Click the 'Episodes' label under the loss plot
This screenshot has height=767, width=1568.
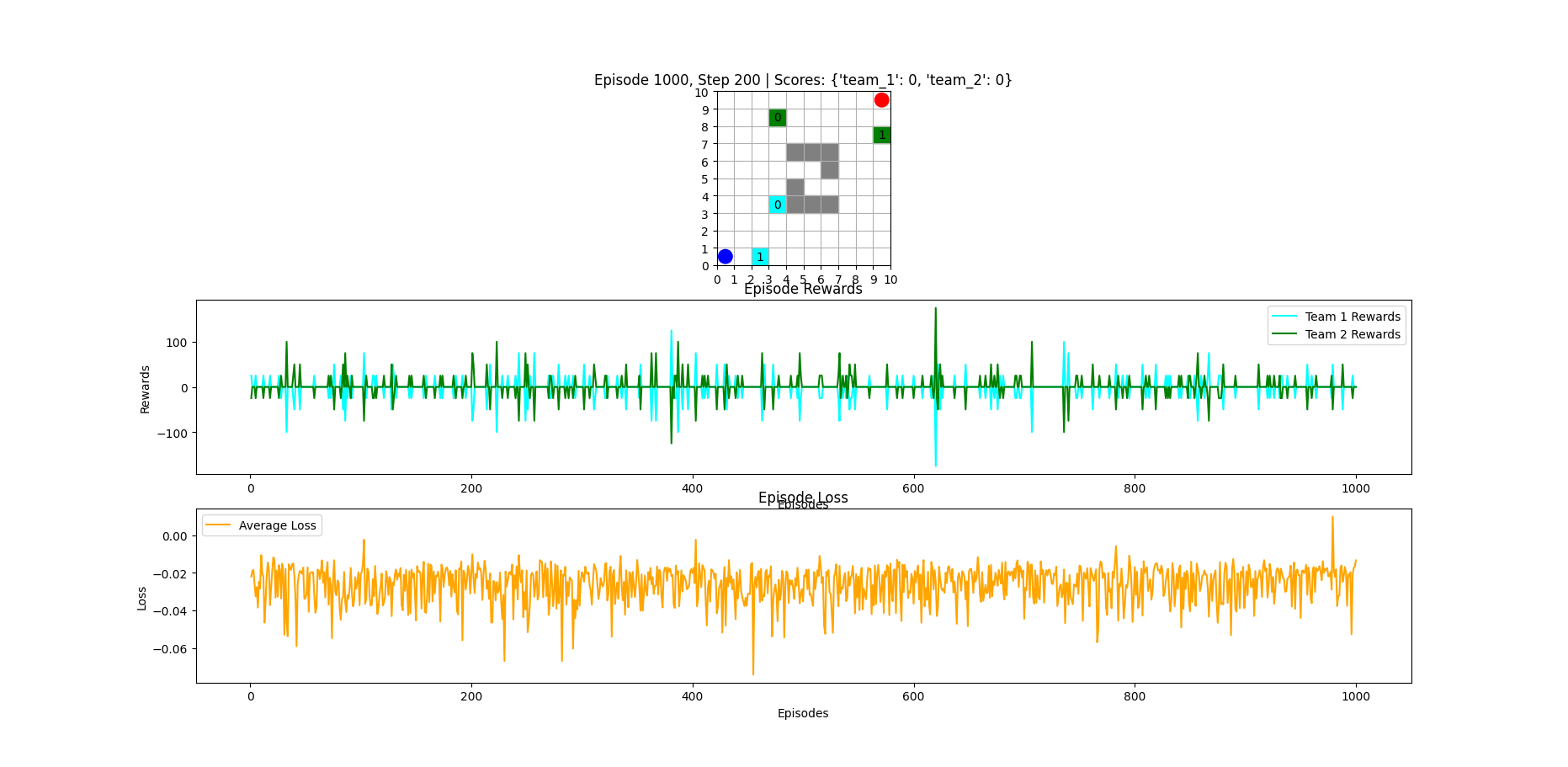coord(803,713)
